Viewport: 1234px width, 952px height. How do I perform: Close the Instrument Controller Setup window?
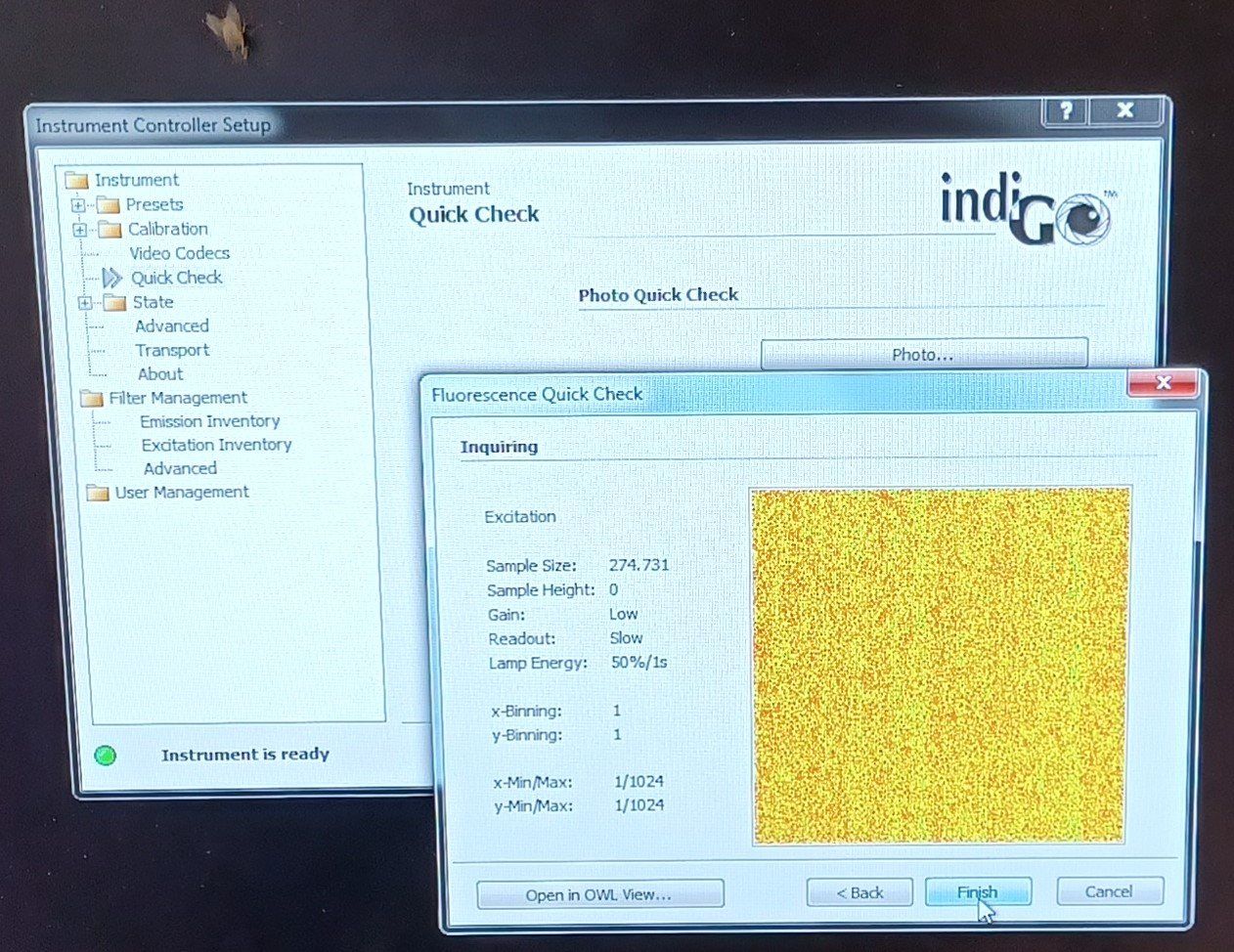pyautogui.click(x=1125, y=110)
